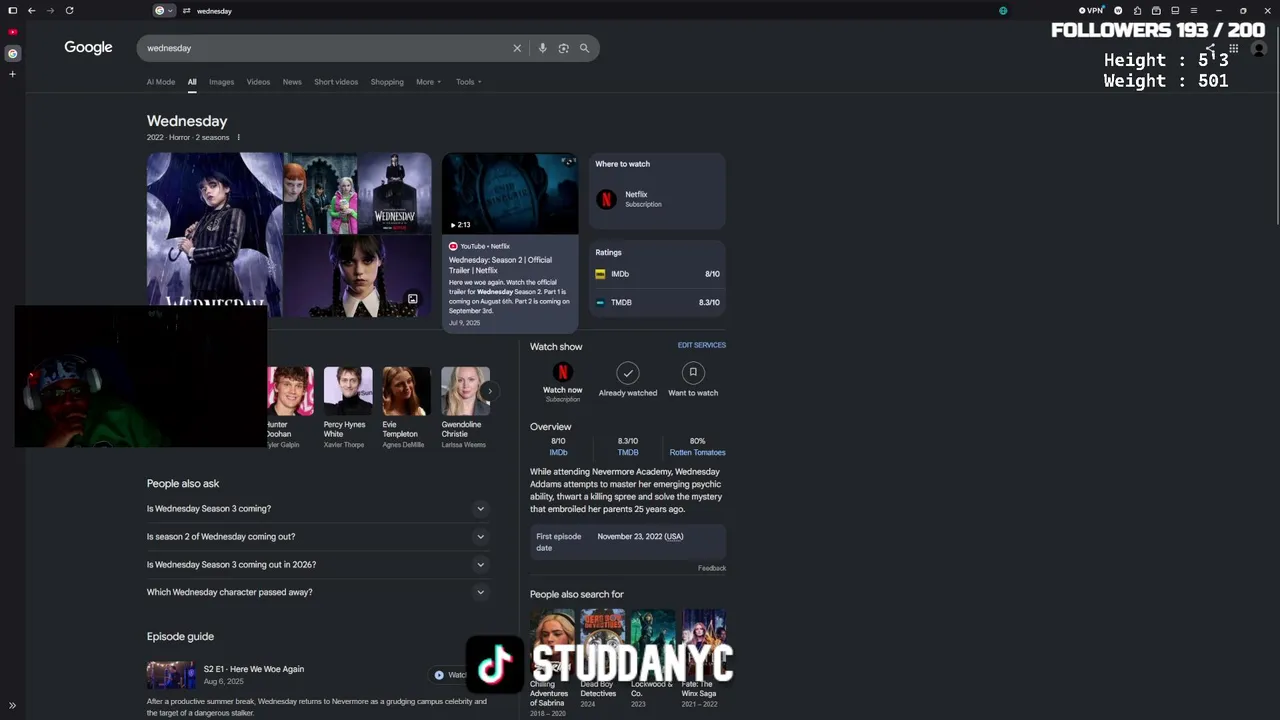Expand 'Is Wednesday Season 3 coming out in 2026?'
Screen dimensions: 1280x720
317,565
